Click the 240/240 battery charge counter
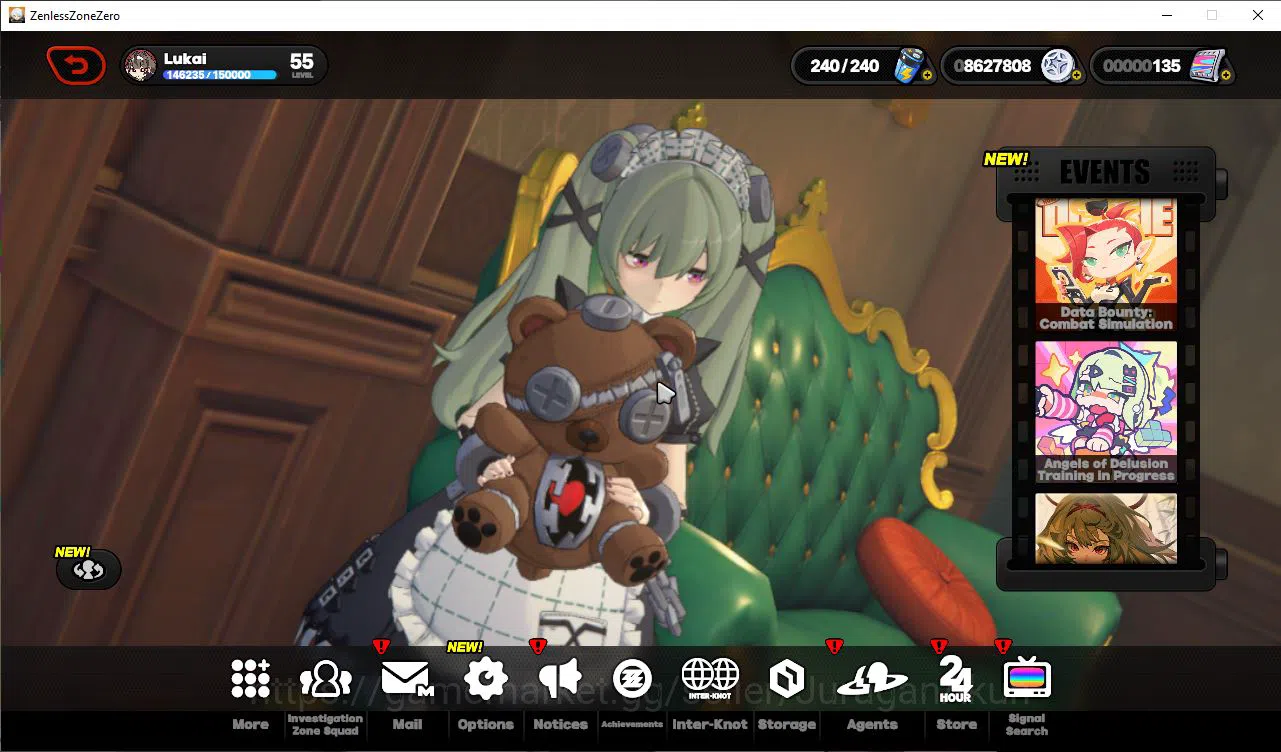Screen dimensions: 1281x752 (845, 66)
